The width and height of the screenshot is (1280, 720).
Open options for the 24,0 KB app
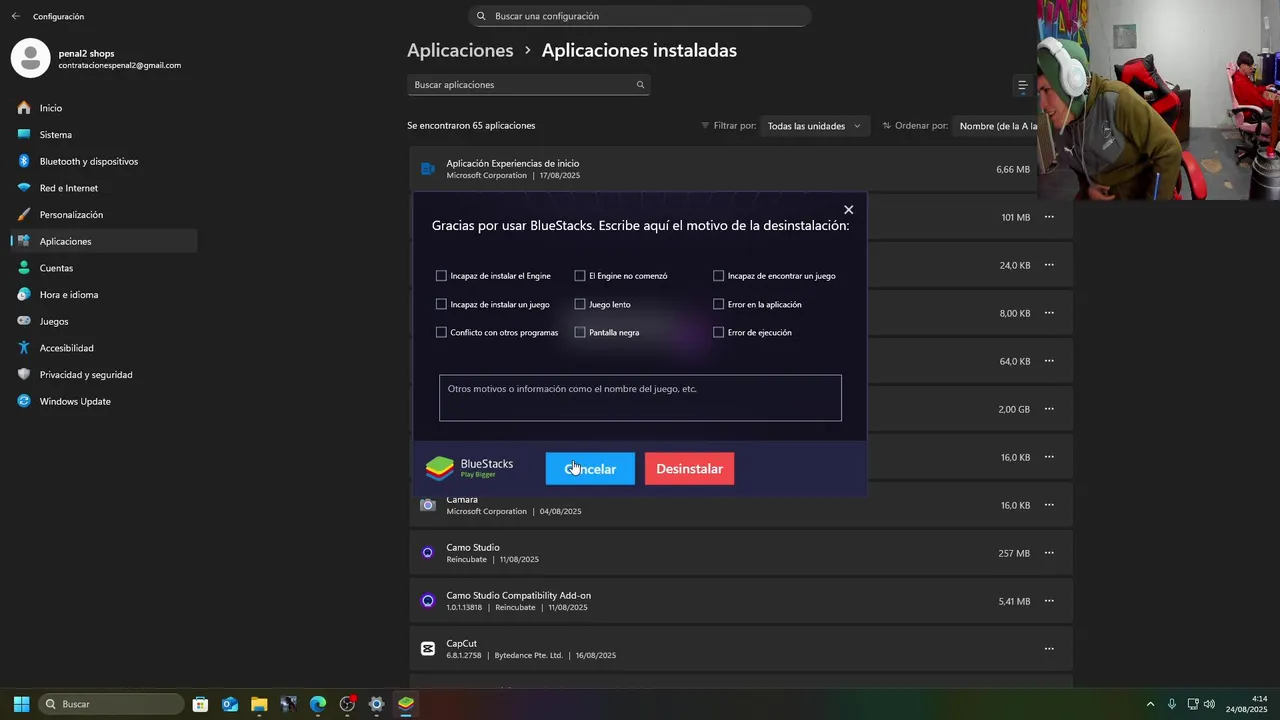click(1049, 265)
